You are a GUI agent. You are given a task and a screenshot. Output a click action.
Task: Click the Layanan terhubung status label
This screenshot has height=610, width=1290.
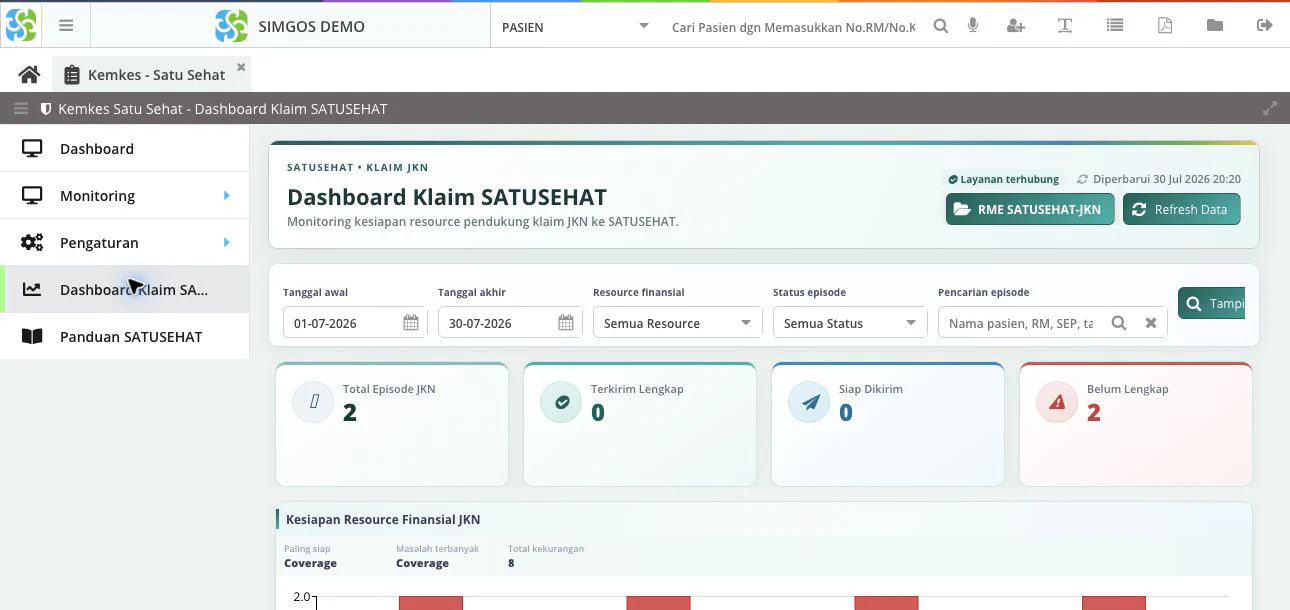(x=1004, y=179)
